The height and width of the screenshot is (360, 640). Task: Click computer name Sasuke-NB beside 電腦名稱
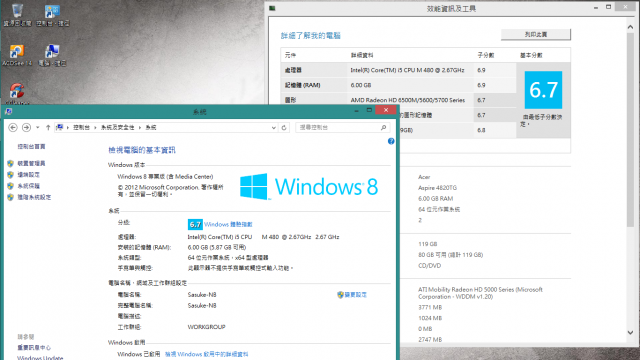(202, 295)
